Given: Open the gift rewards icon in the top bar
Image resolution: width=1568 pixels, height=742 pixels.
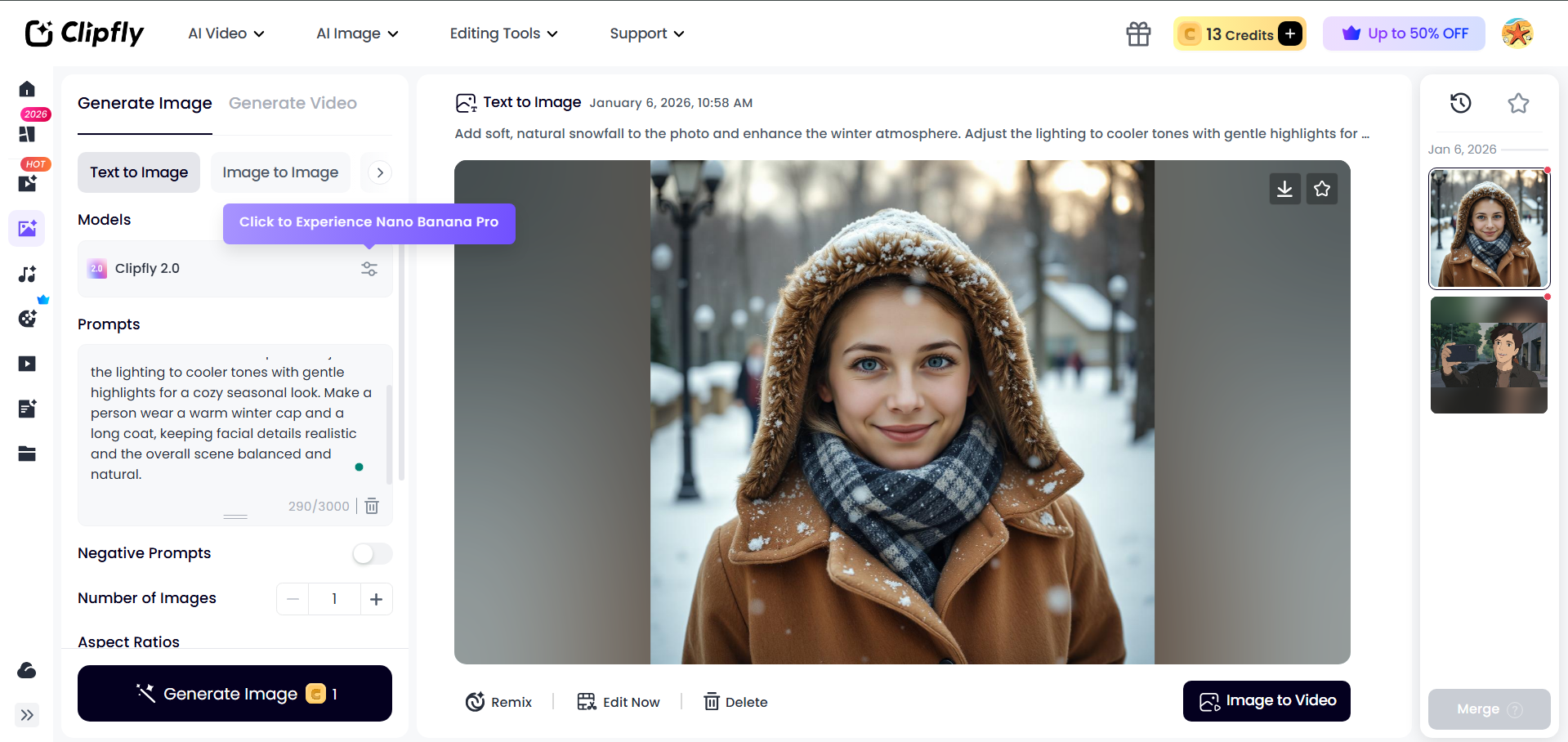Looking at the screenshot, I should (1137, 34).
